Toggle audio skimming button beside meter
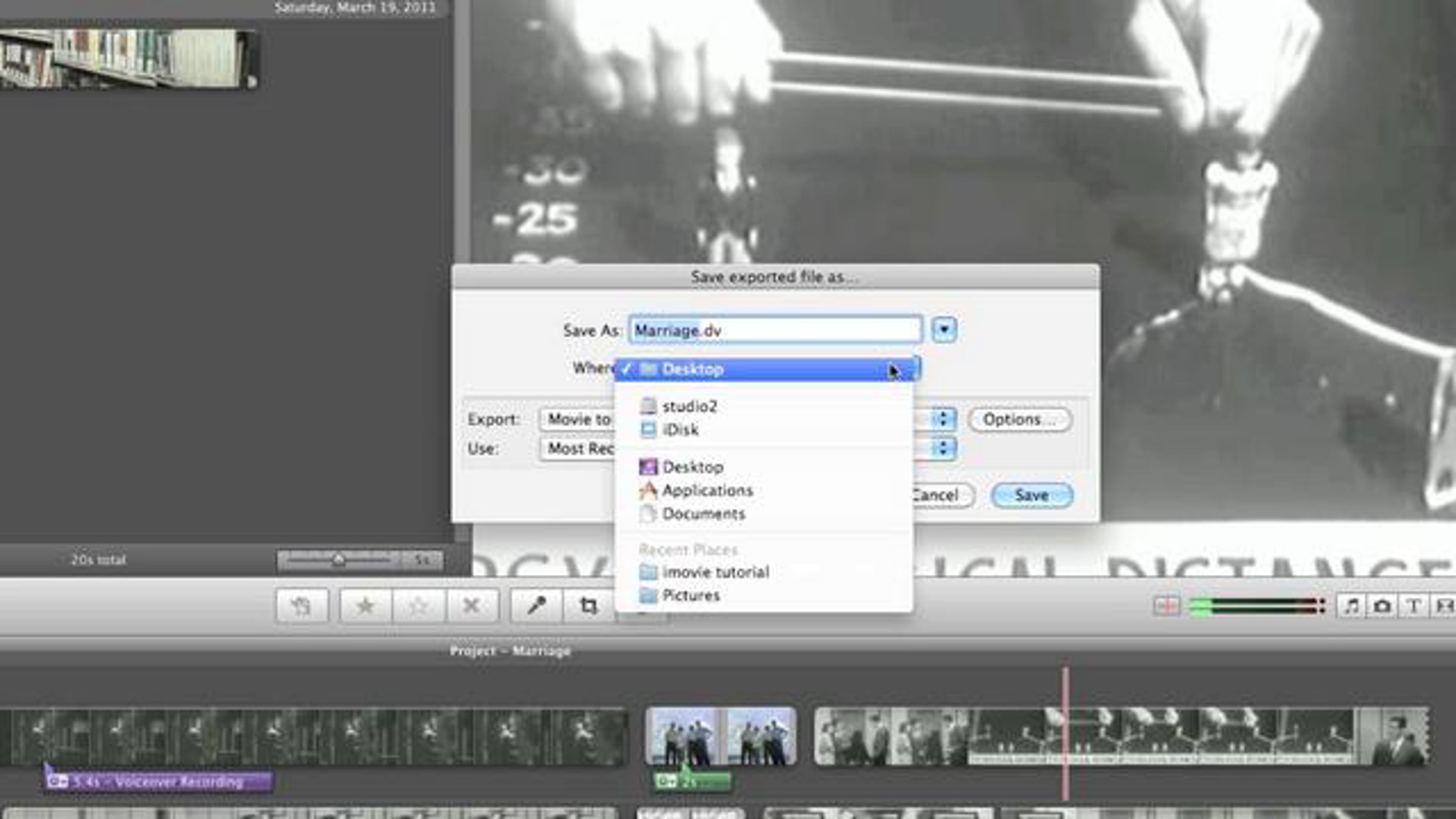Viewport: 1456px width, 819px height. 1166,605
